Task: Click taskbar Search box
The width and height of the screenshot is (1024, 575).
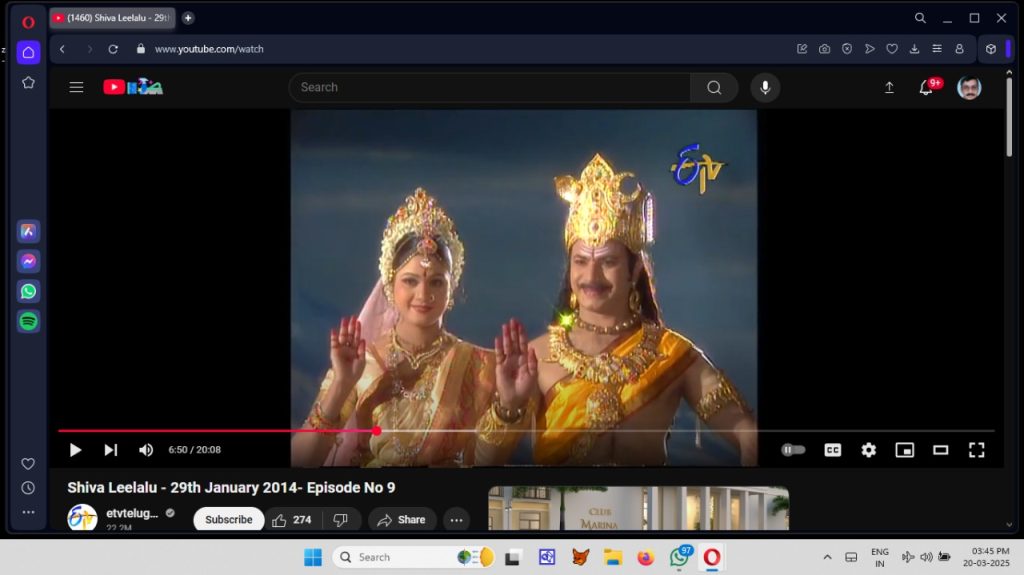Action: coord(415,557)
